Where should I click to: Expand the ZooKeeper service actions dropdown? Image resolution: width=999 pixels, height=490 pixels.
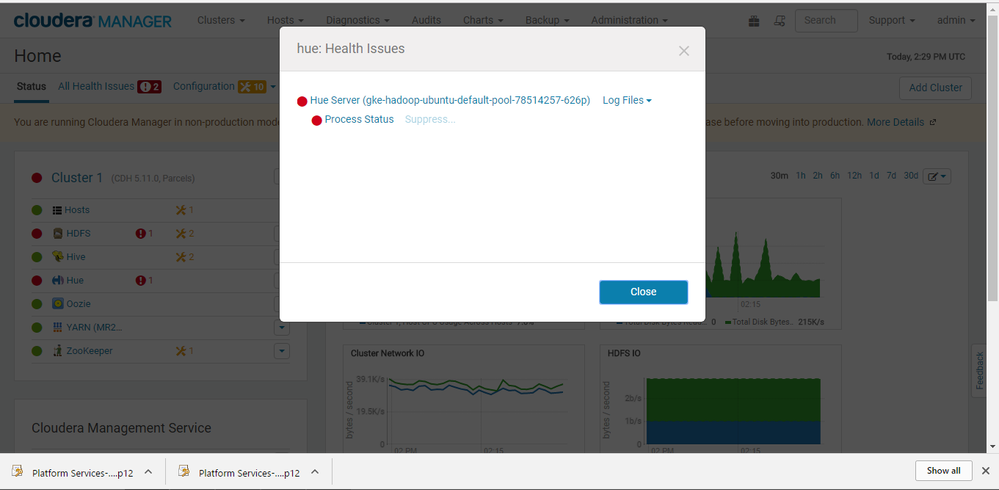(x=282, y=351)
